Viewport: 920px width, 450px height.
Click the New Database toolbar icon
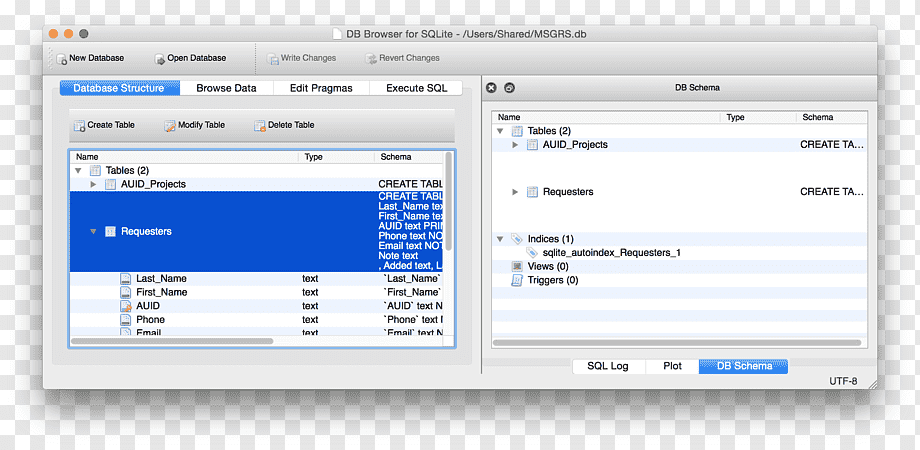pyautogui.click(x=62, y=59)
